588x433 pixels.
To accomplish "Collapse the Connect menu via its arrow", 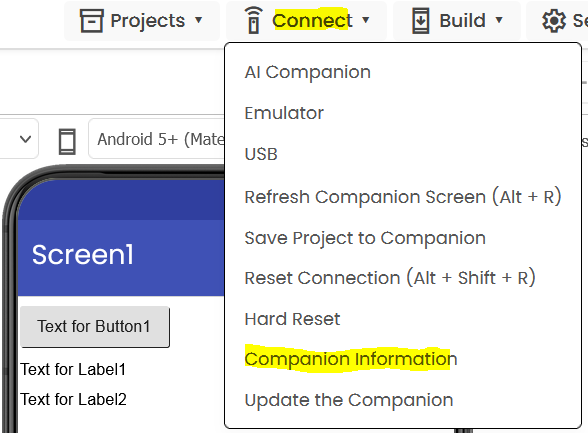I will (366, 20).
